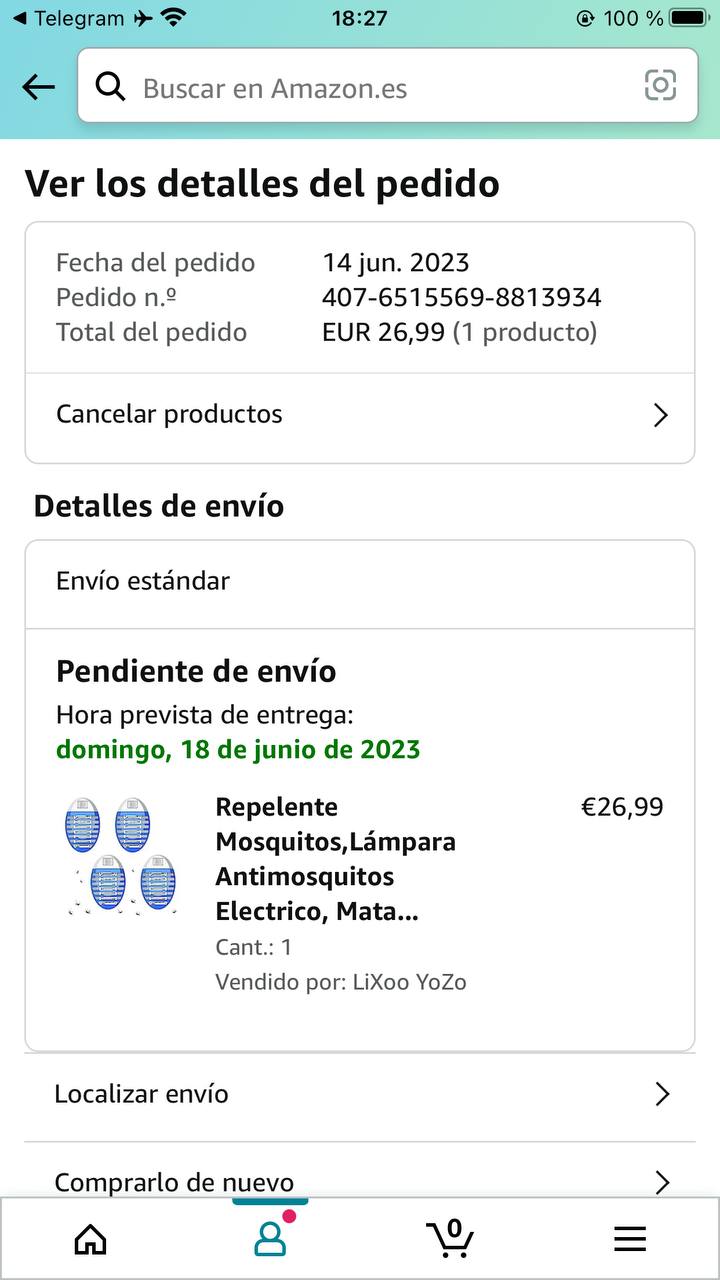Open the account profile tab
This screenshot has height=1280, width=720.
270,1238
